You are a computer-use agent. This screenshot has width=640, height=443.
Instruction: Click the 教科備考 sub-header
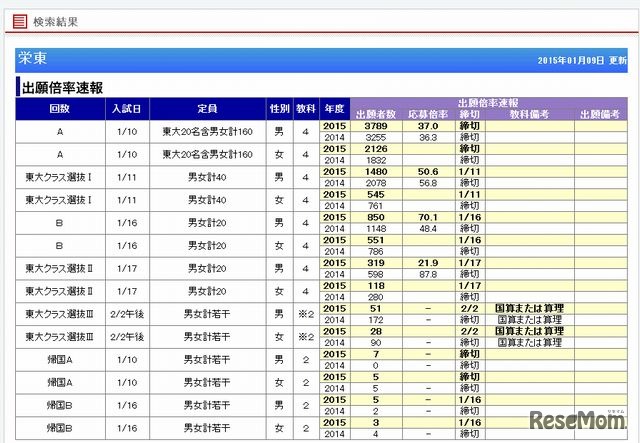point(529,115)
